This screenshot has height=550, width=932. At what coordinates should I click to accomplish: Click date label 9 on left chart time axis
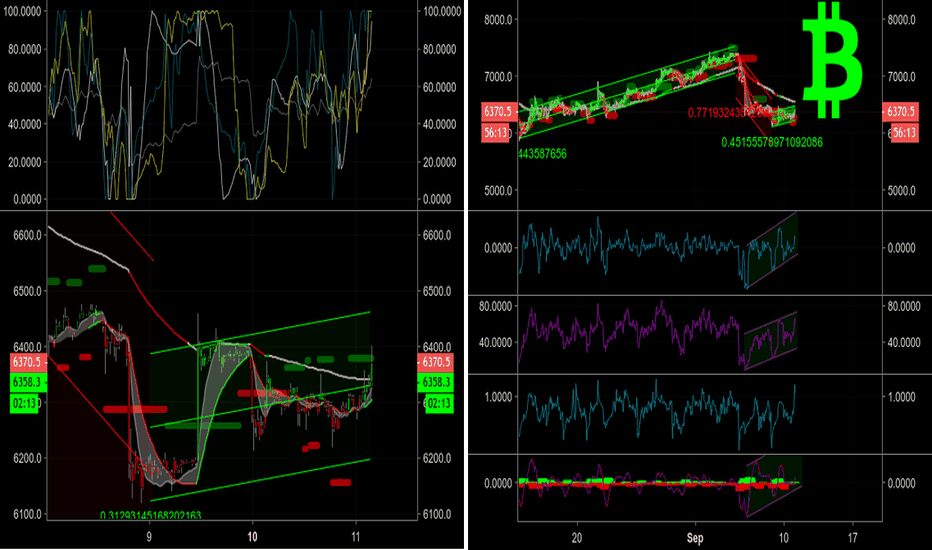pyautogui.click(x=149, y=536)
